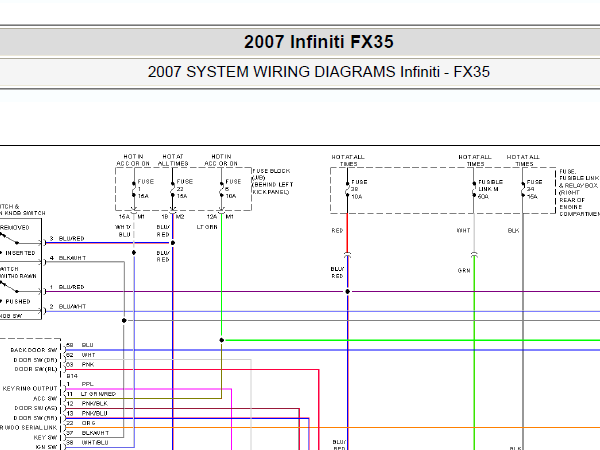Click the "BLK" label under FUSE 34
Screen dimensions: 600x450
pos(513,230)
